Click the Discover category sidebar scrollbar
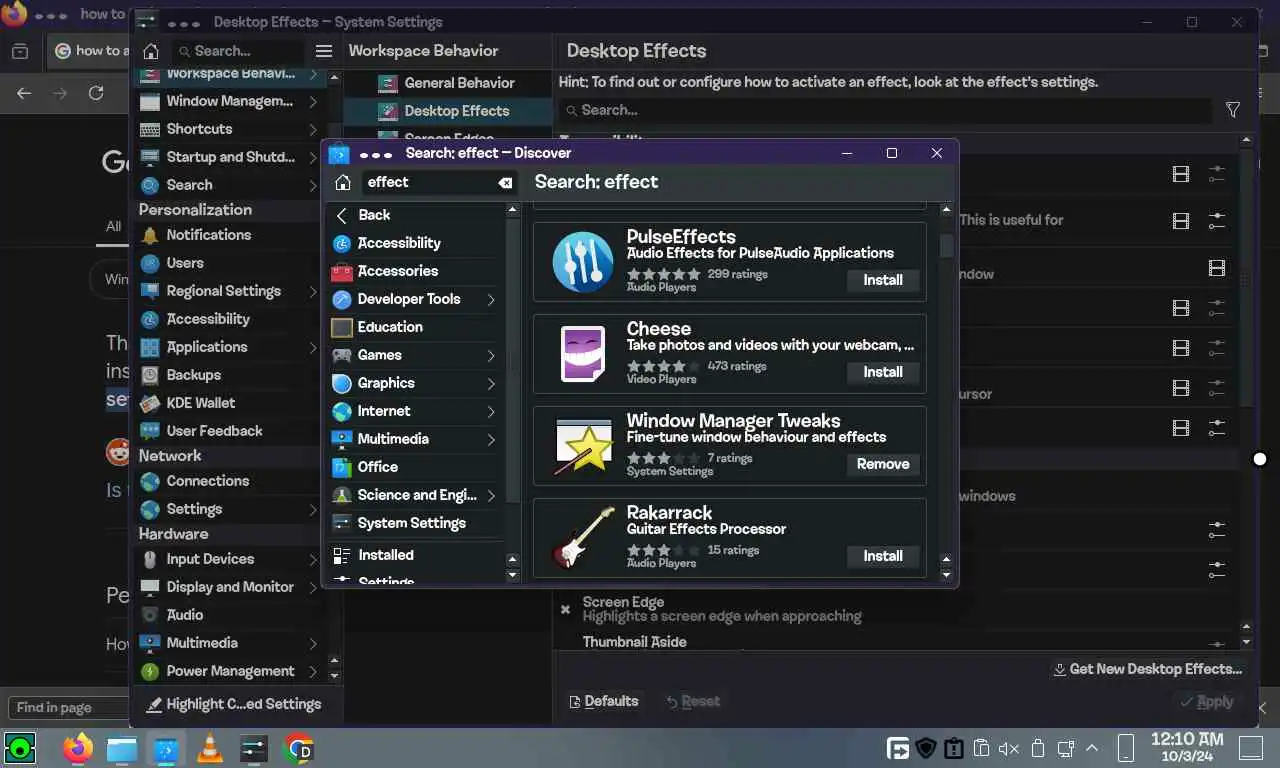Viewport: 1280px width, 768px height. 513,360
